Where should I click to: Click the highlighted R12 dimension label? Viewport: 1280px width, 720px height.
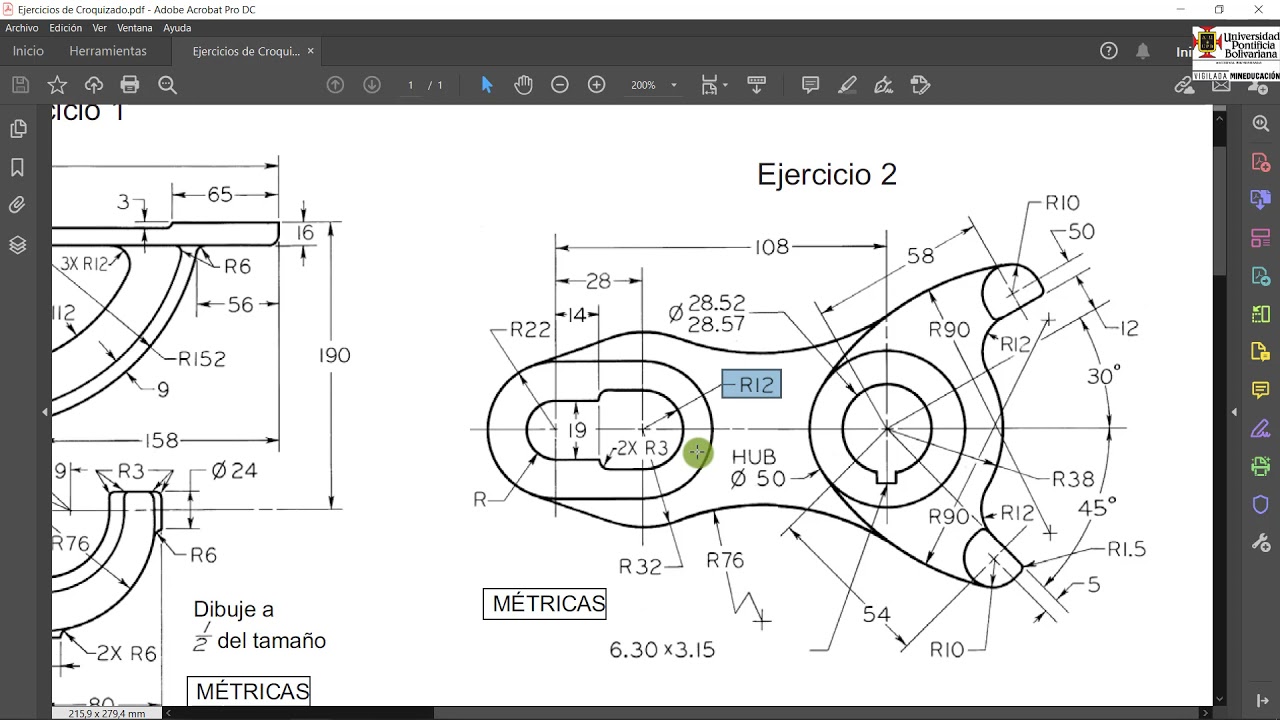coord(751,384)
